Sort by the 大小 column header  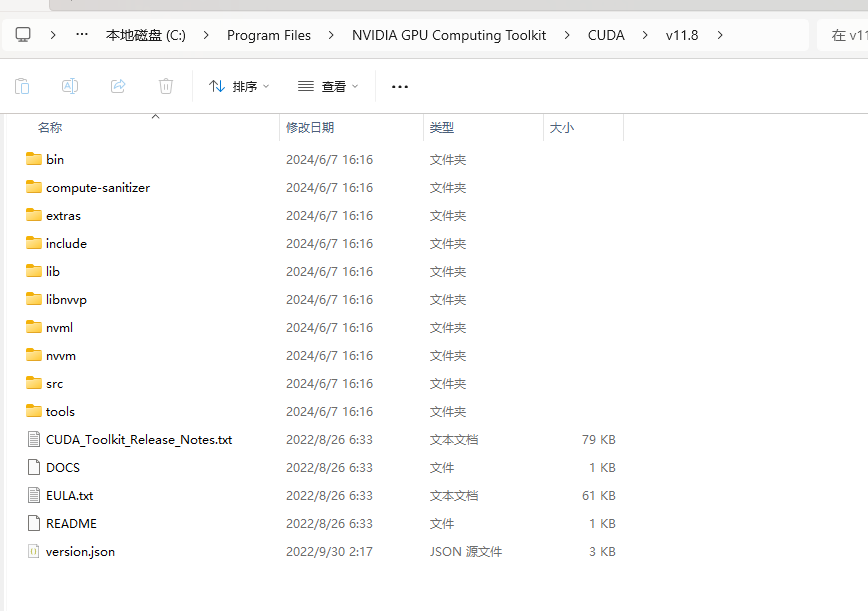(583, 128)
